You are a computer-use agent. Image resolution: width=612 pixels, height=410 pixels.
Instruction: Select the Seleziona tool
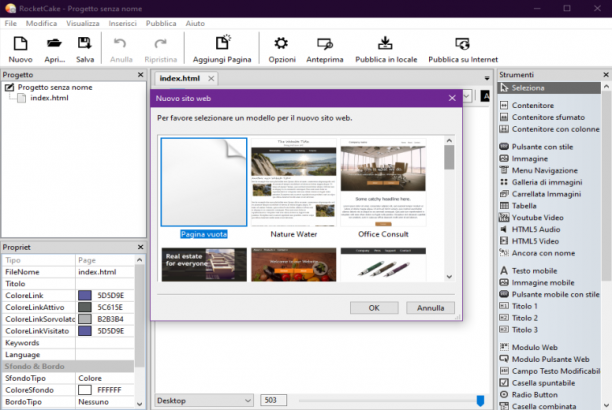(549, 88)
